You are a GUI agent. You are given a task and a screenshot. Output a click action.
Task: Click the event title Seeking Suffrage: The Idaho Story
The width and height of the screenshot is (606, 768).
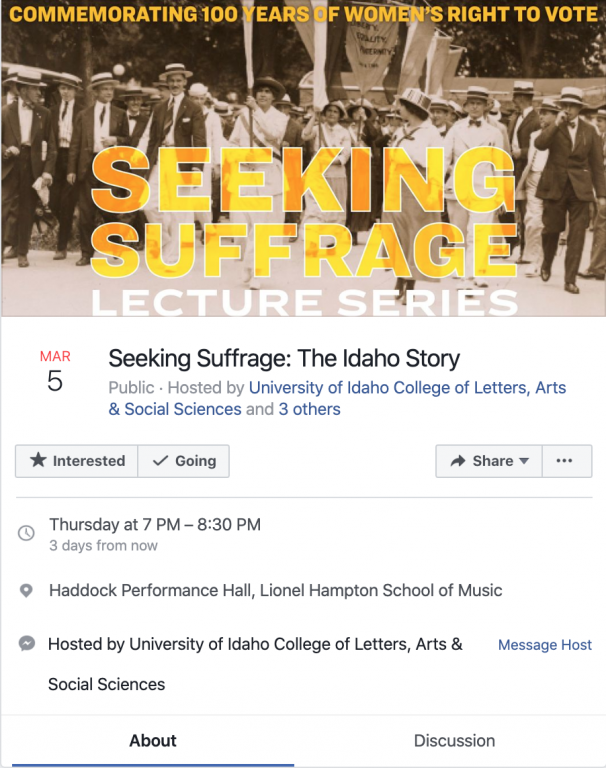point(284,358)
